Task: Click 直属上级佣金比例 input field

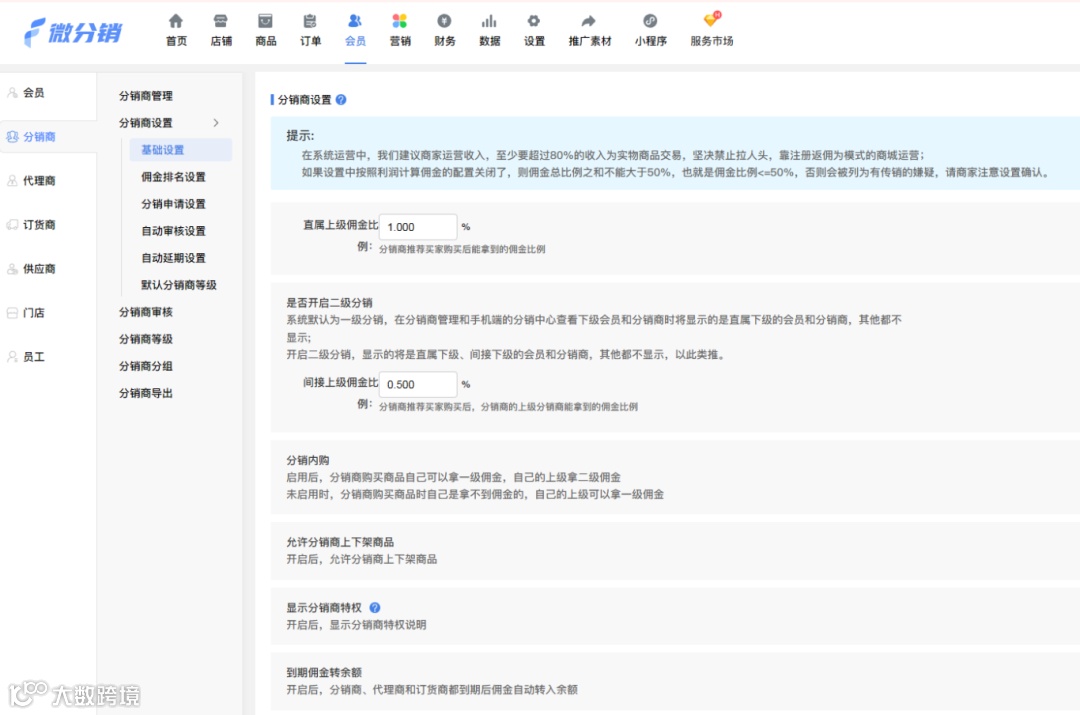Action: [x=417, y=227]
